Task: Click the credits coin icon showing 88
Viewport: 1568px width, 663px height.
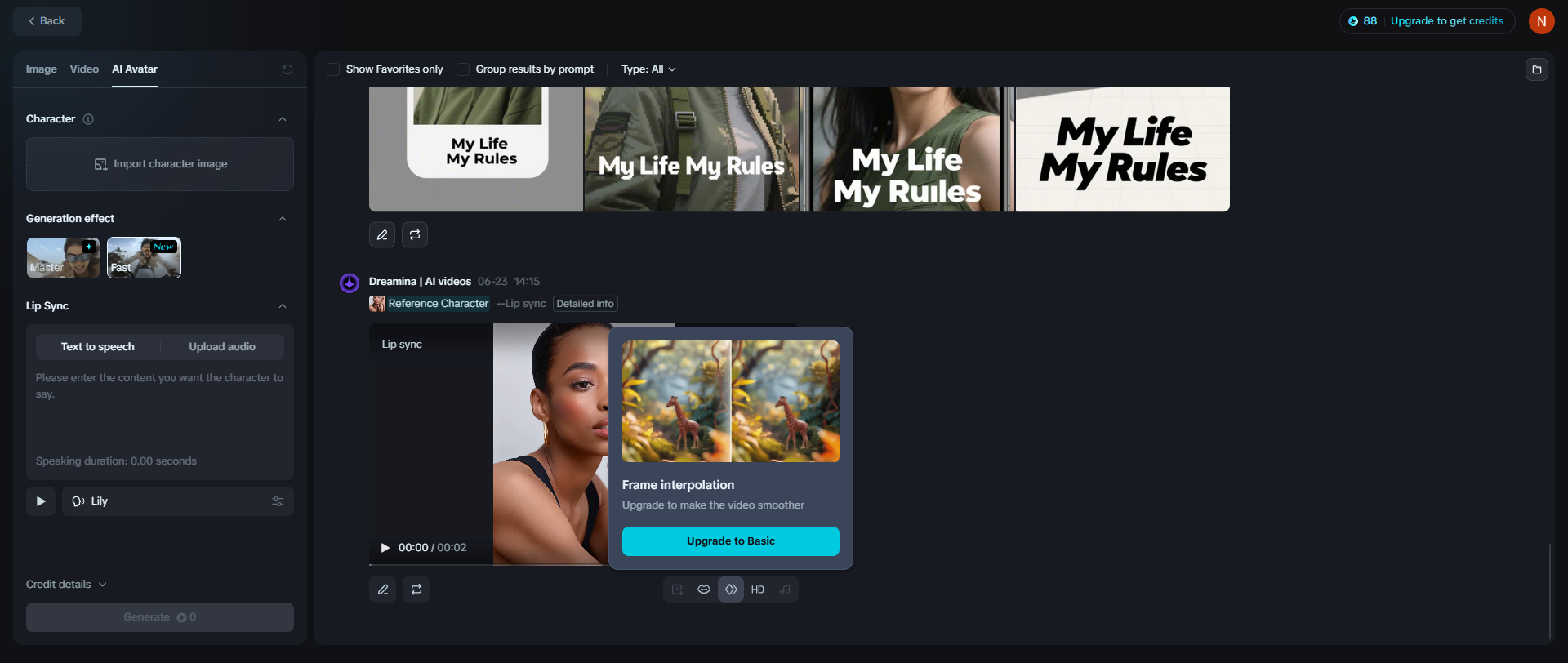Action: tap(1353, 21)
